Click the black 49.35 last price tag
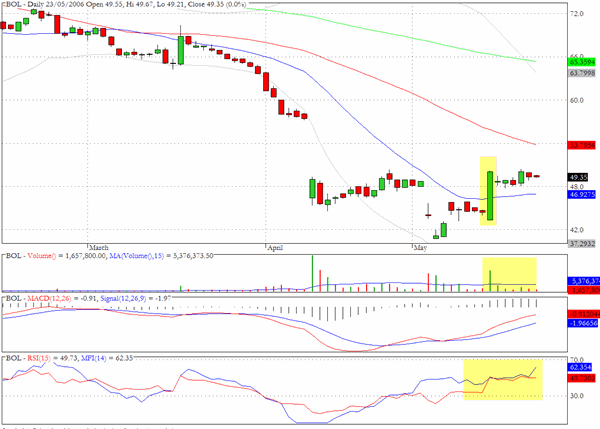Image resolution: width=600 pixels, height=429 pixels. tap(578, 177)
